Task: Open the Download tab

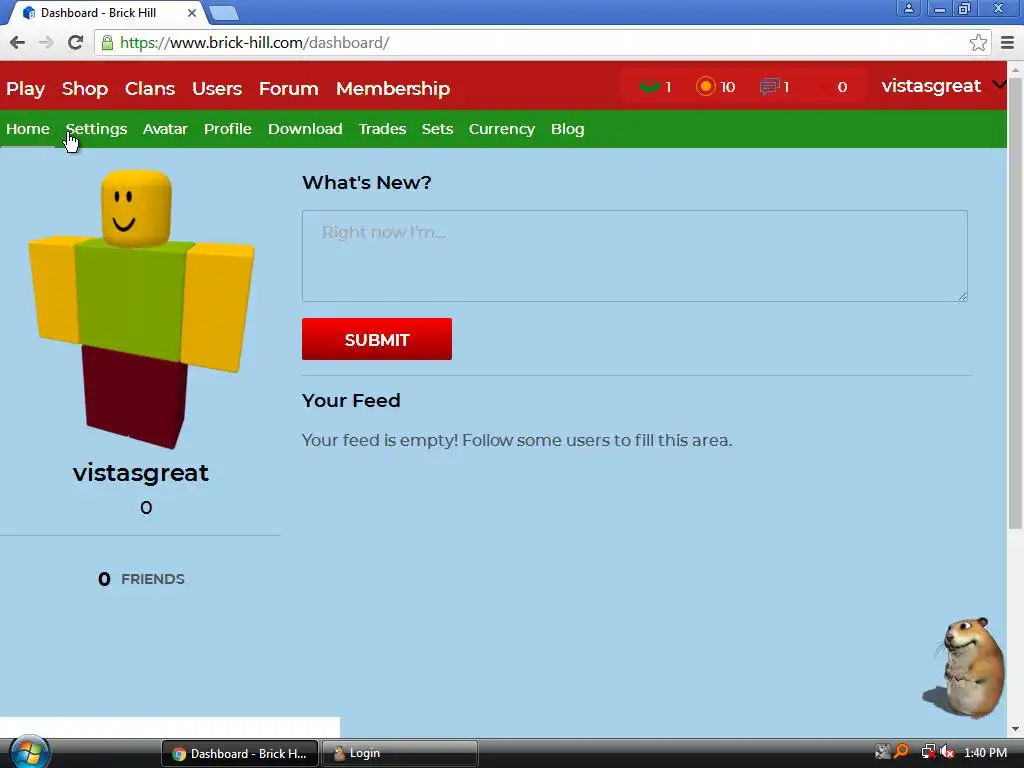Action: [305, 129]
